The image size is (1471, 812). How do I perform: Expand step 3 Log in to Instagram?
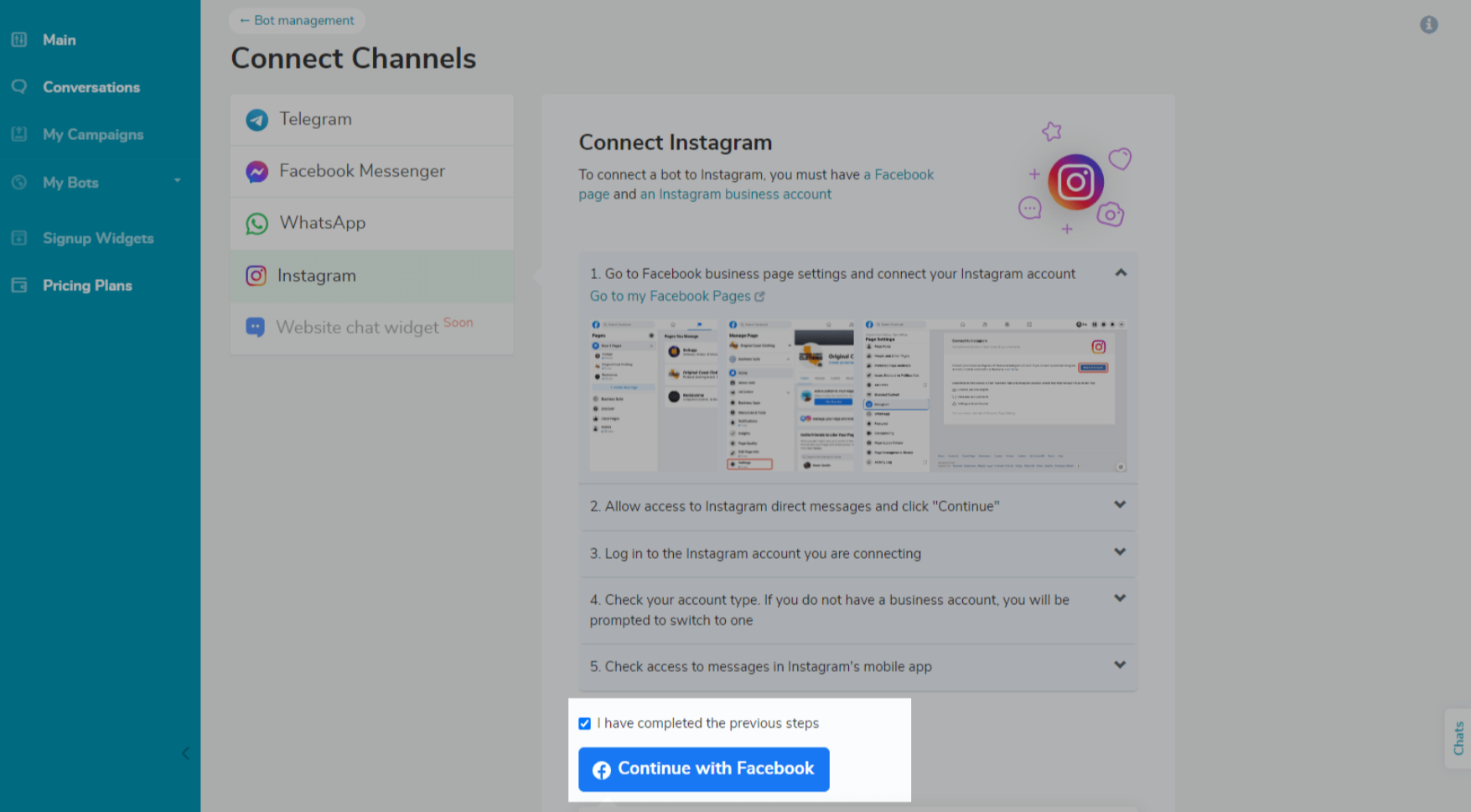[x=1120, y=551]
